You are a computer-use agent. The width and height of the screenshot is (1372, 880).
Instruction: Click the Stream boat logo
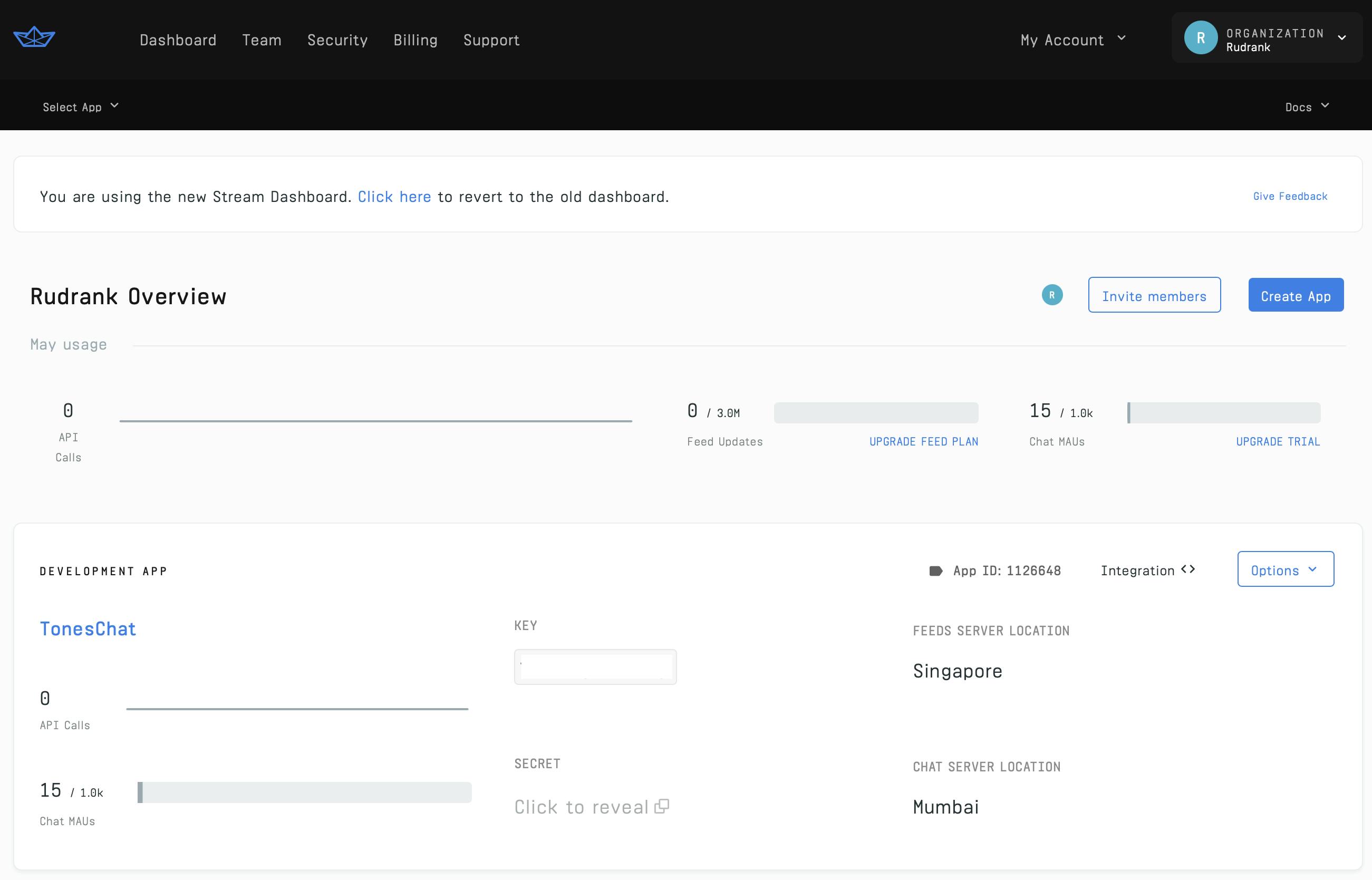[34, 37]
